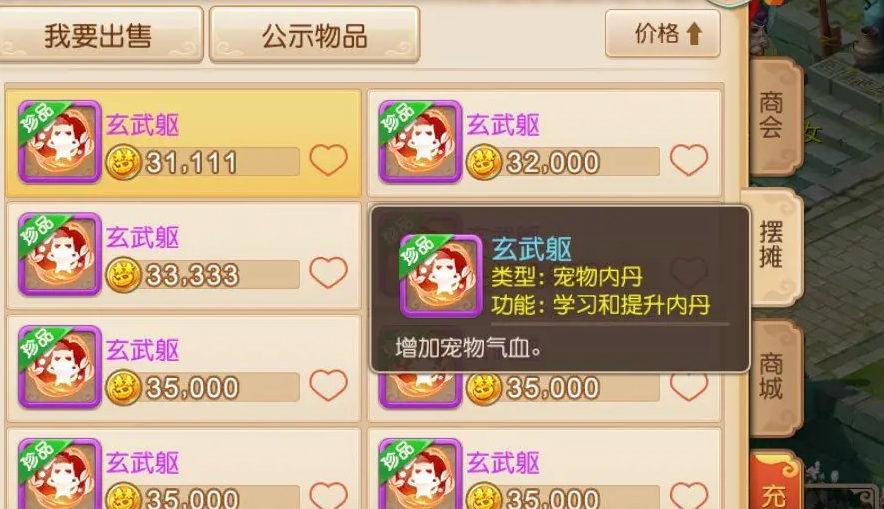This screenshot has height=509, width=884.
Task: Select the 玄武躯 item icon priced 31,111
Action: pyautogui.click(x=60, y=141)
